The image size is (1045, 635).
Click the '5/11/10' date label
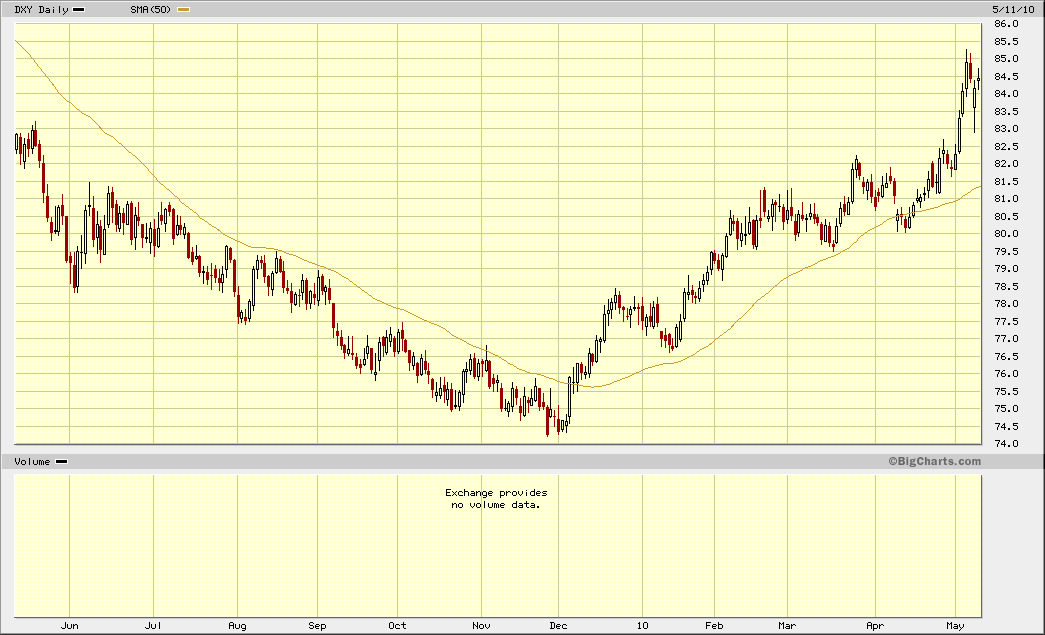pos(1013,10)
